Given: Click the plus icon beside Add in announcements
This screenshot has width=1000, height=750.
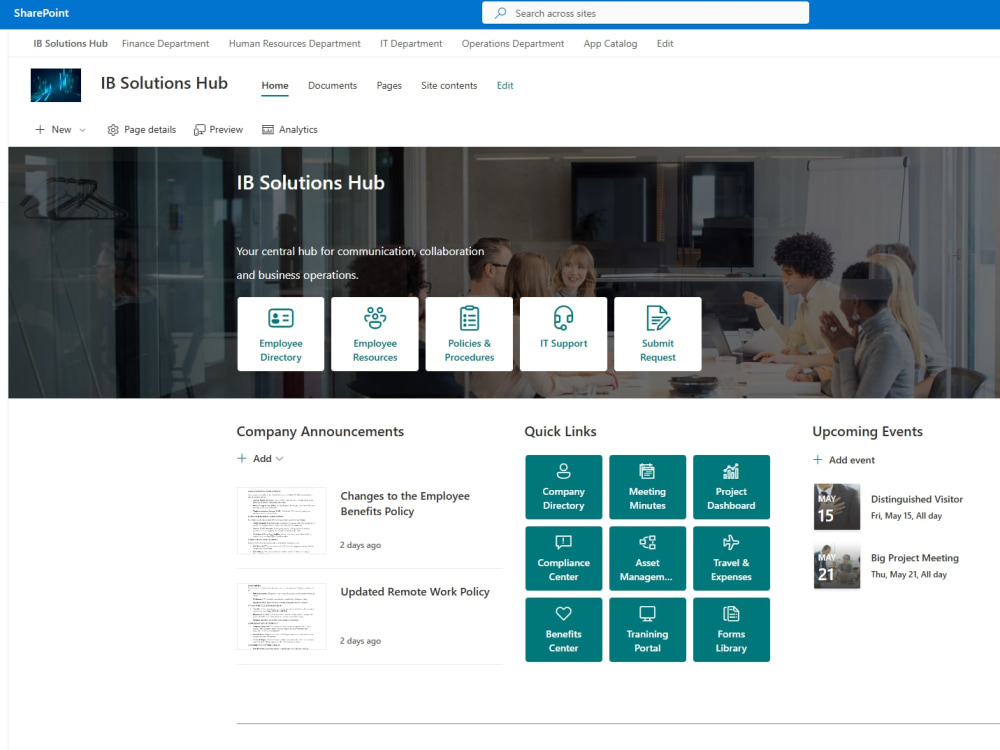Looking at the screenshot, I should coord(242,458).
